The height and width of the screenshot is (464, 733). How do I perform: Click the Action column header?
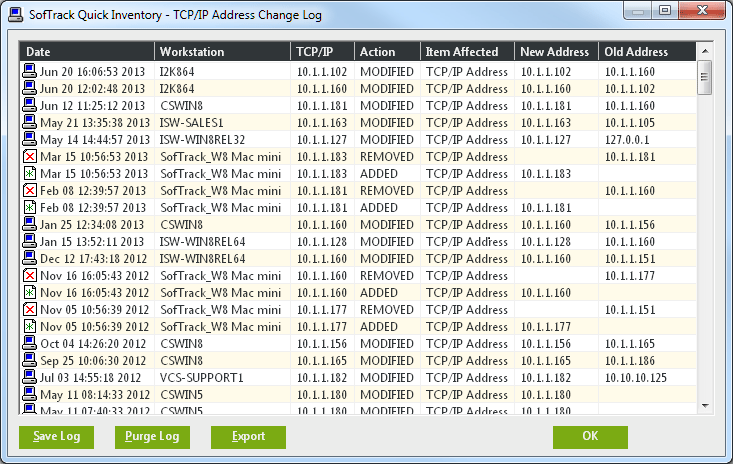point(387,52)
